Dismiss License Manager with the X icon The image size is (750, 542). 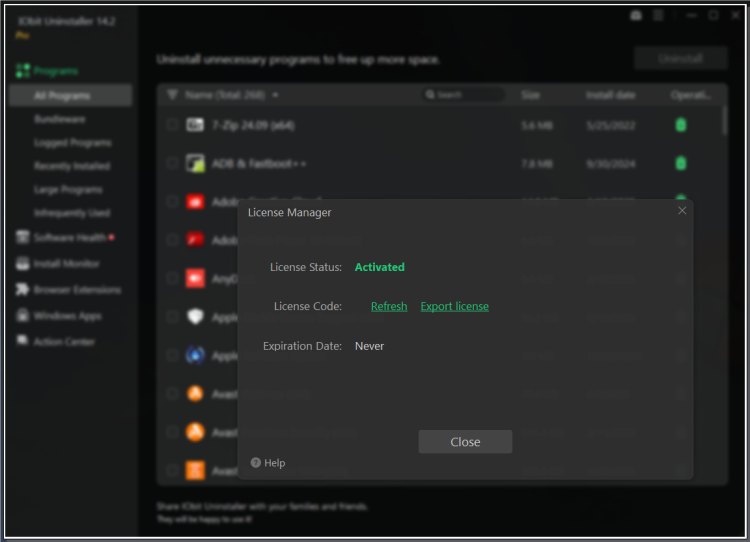(x=682, y=210)
